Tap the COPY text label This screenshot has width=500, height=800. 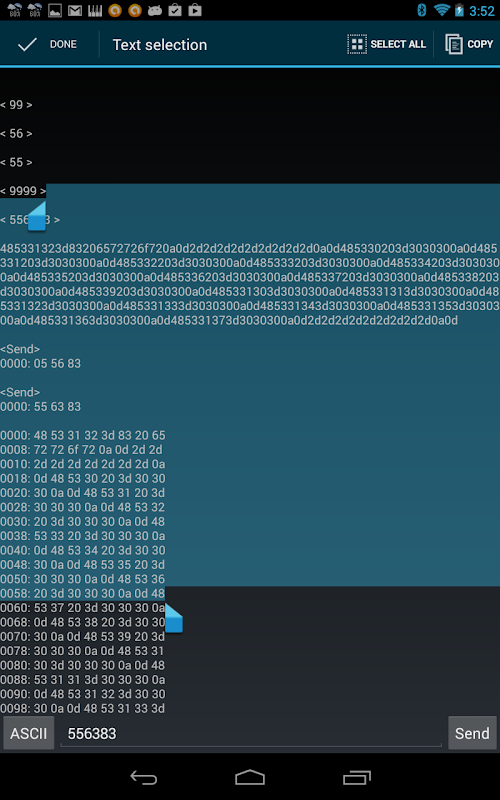point(480,44)
